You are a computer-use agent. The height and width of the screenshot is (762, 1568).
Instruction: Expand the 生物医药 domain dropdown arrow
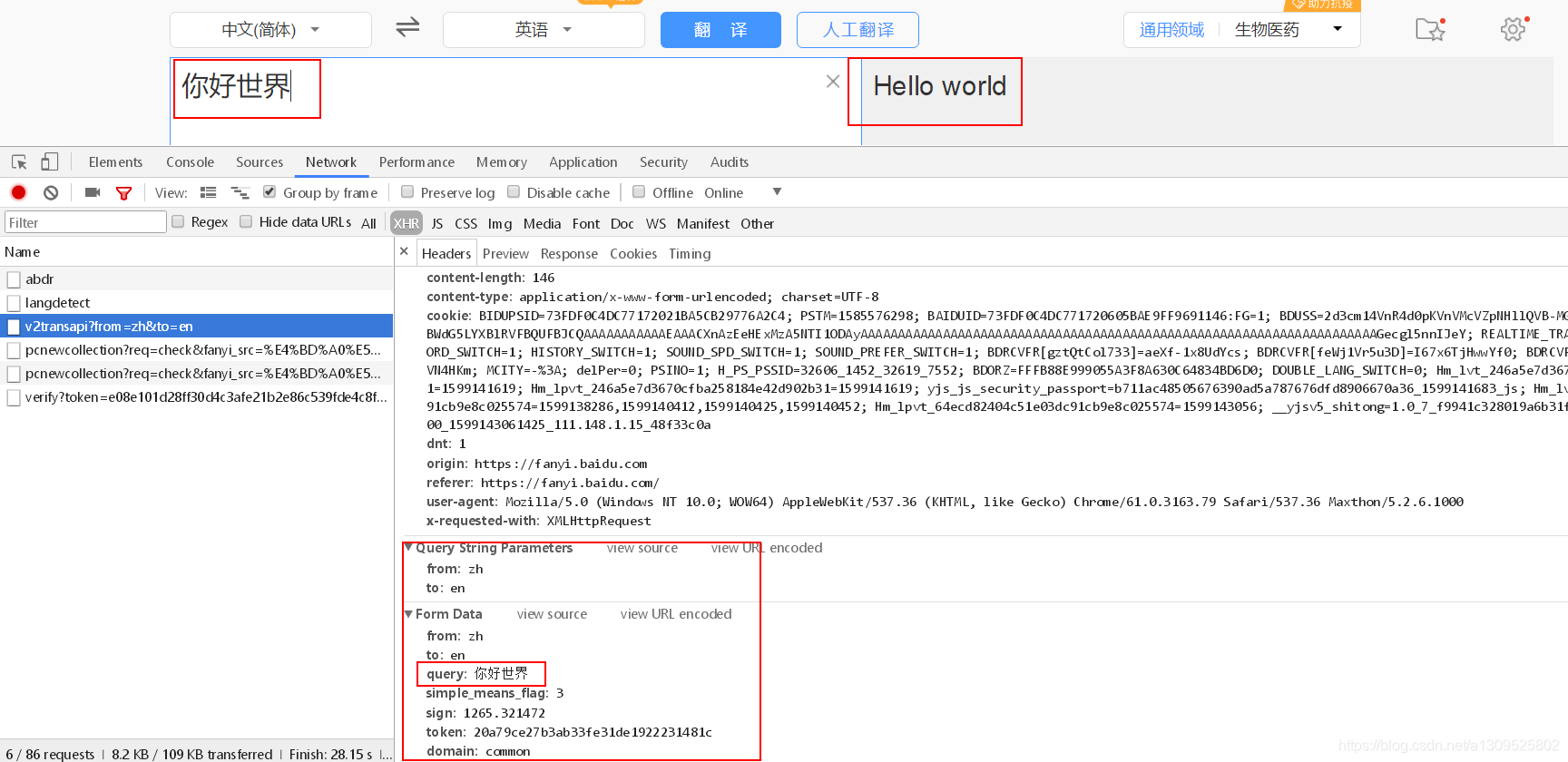[x=1338, y=29]
